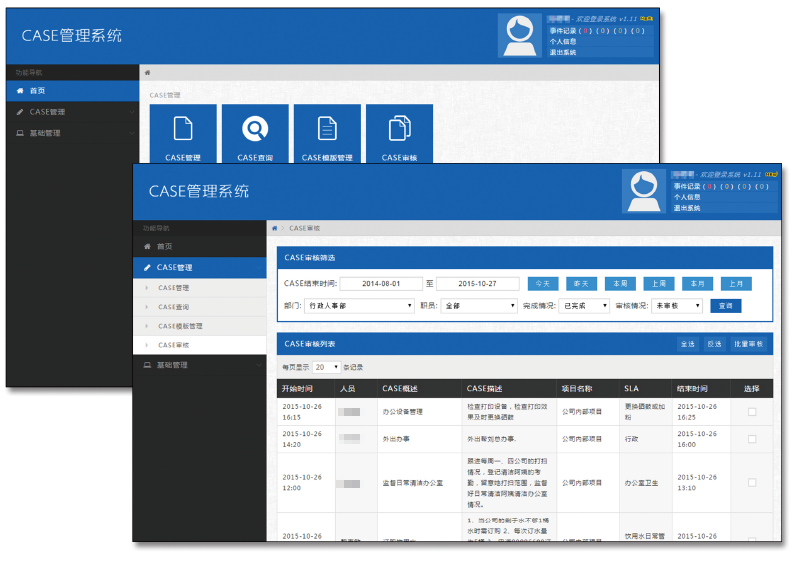
Task: Click the CASE查询 magnifier tile icon
Action: coord(255,129)
